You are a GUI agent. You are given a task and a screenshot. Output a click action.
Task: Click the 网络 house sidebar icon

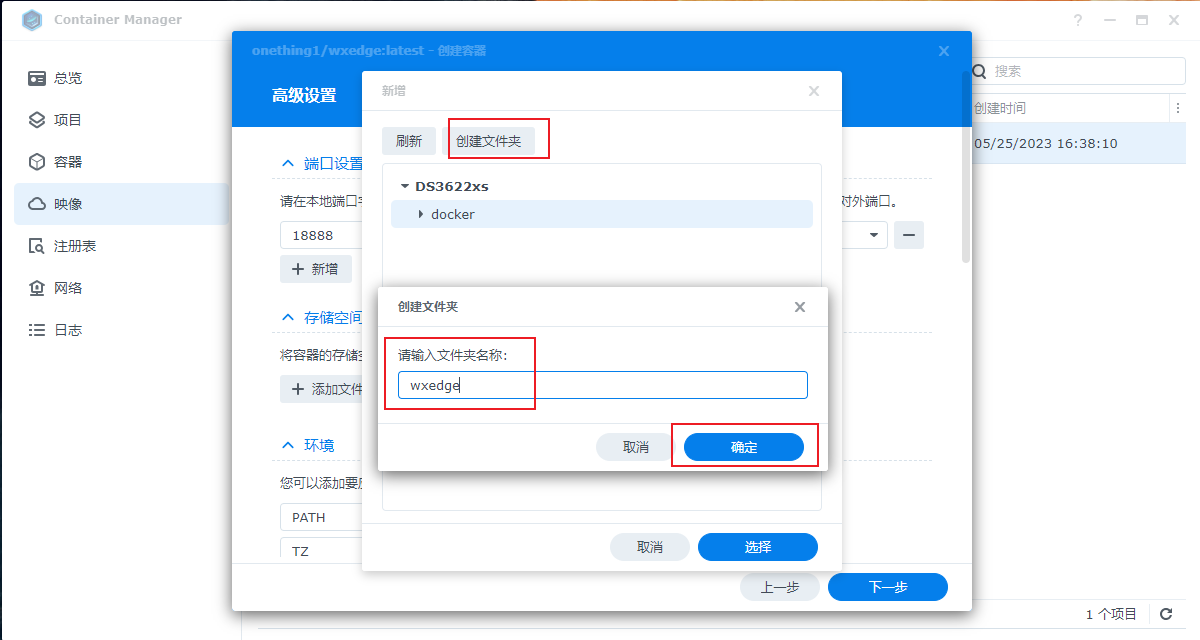pos(37,288)
